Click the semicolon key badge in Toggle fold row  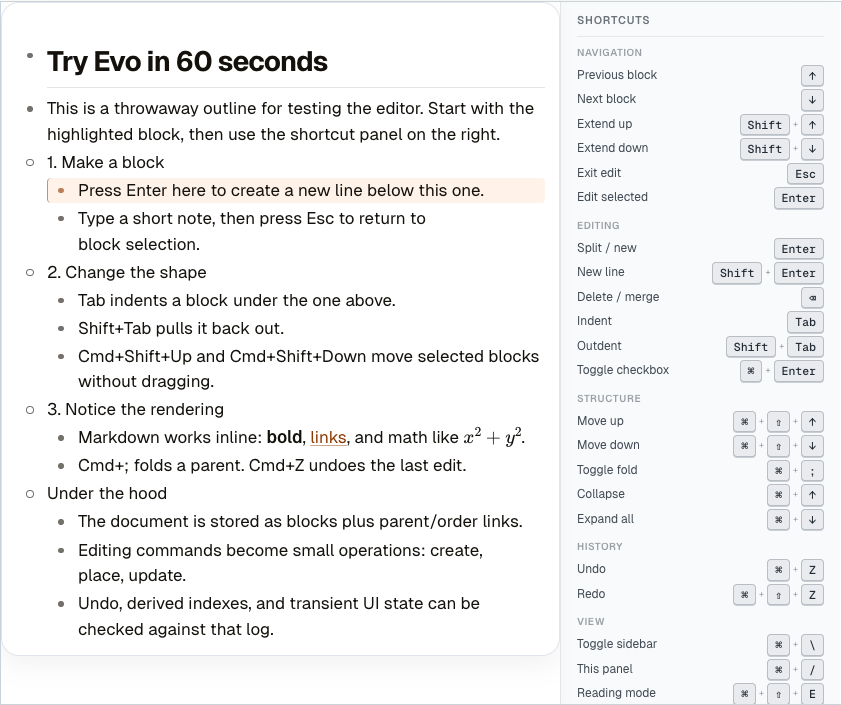[x=812, y=470]
